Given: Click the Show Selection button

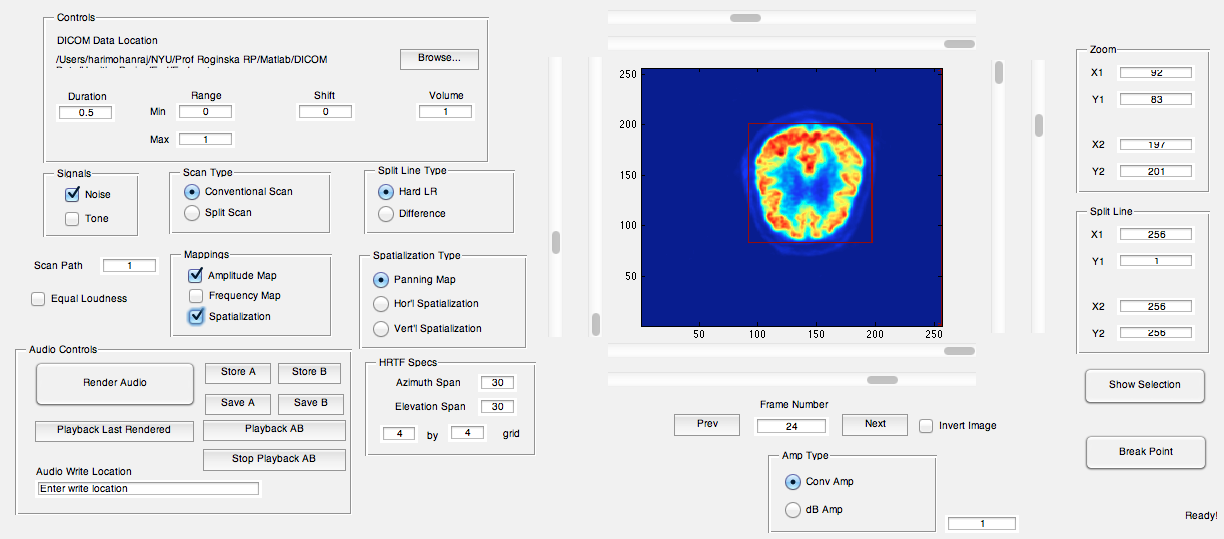Looking at the screenshot, I should [x=1144, y=385].
